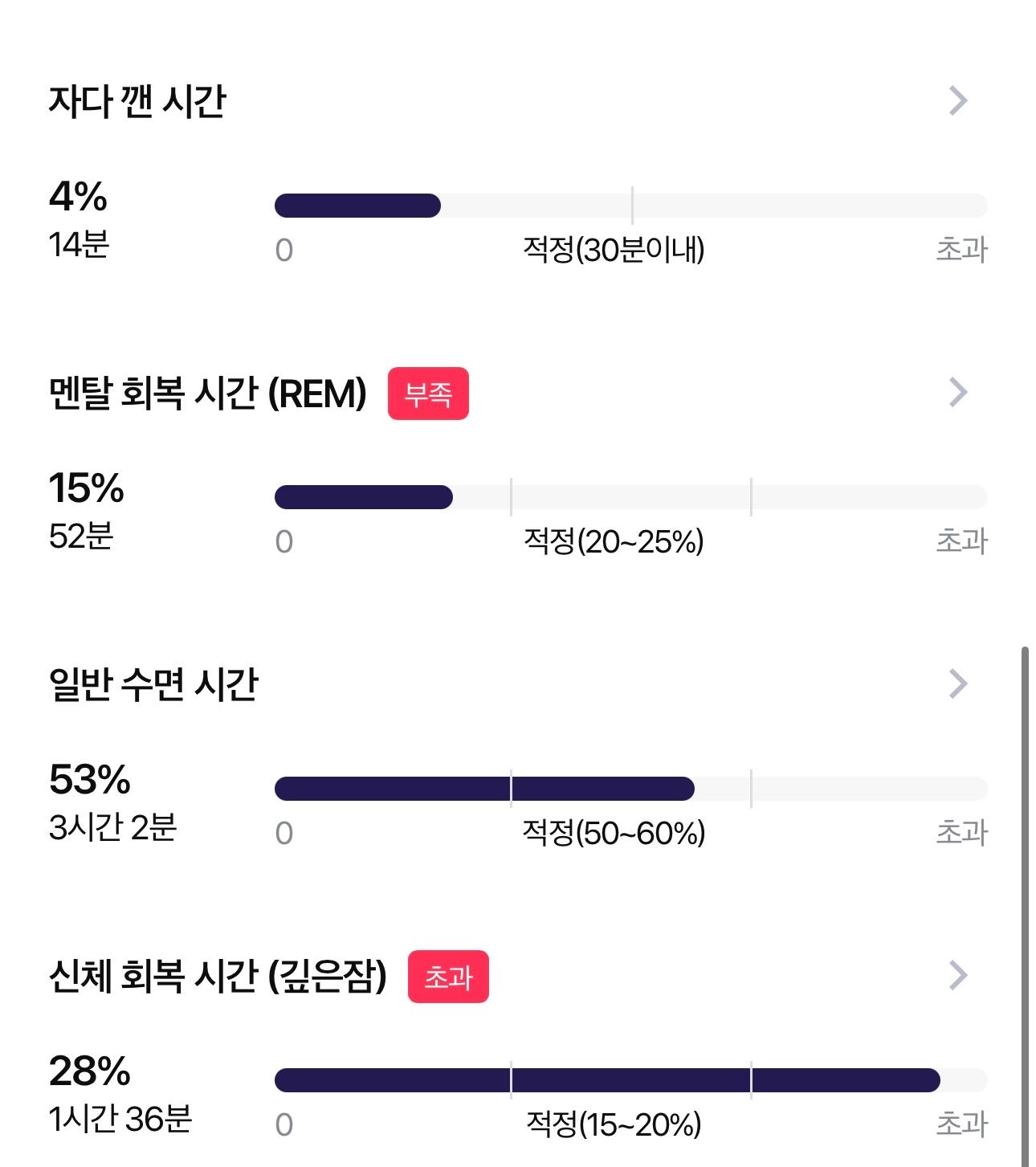
Task: Tap the red 초과 badge
Action: [x=448, y=977]
